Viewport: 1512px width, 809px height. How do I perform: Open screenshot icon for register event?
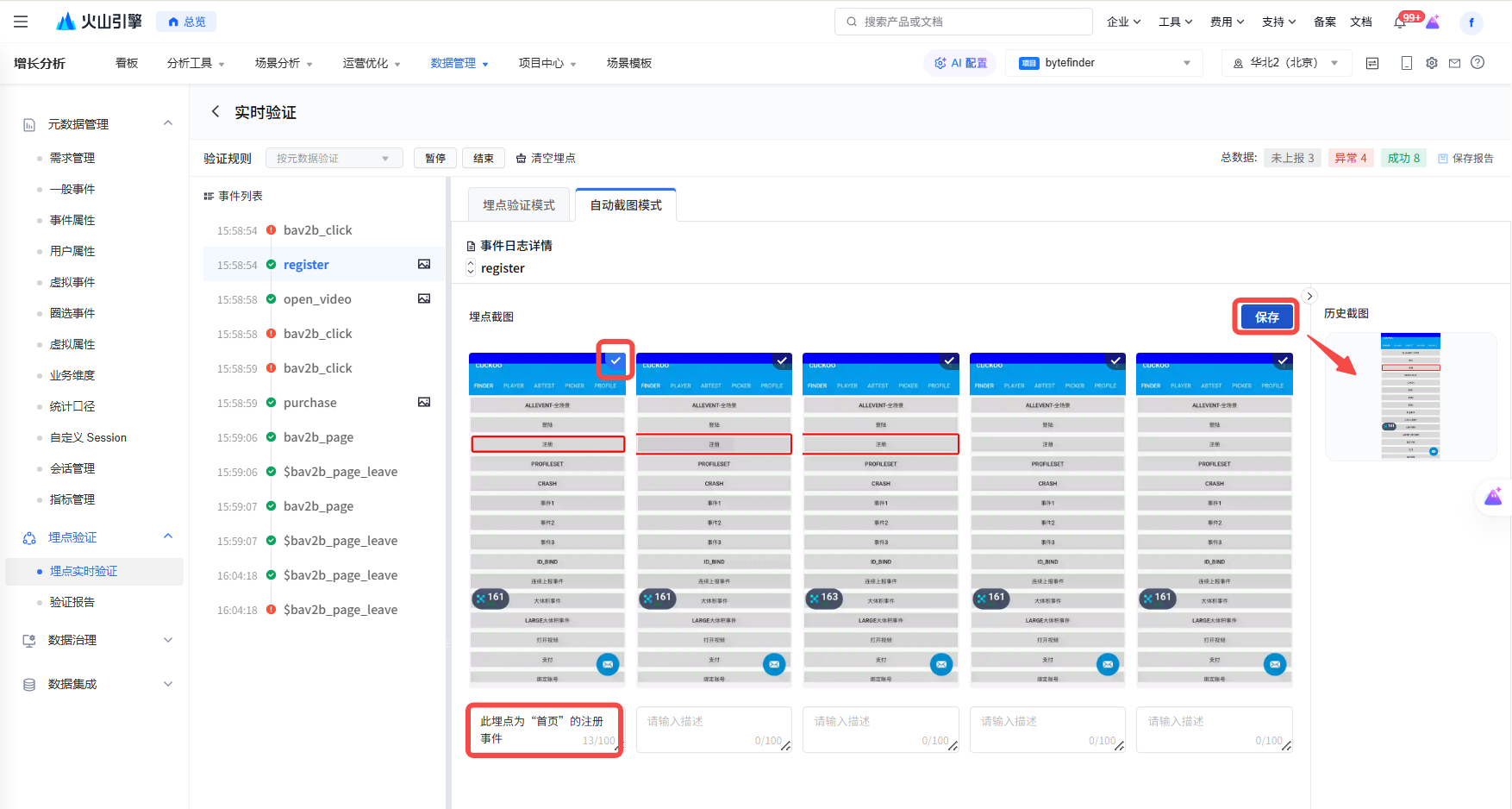(x=424, y=265)
